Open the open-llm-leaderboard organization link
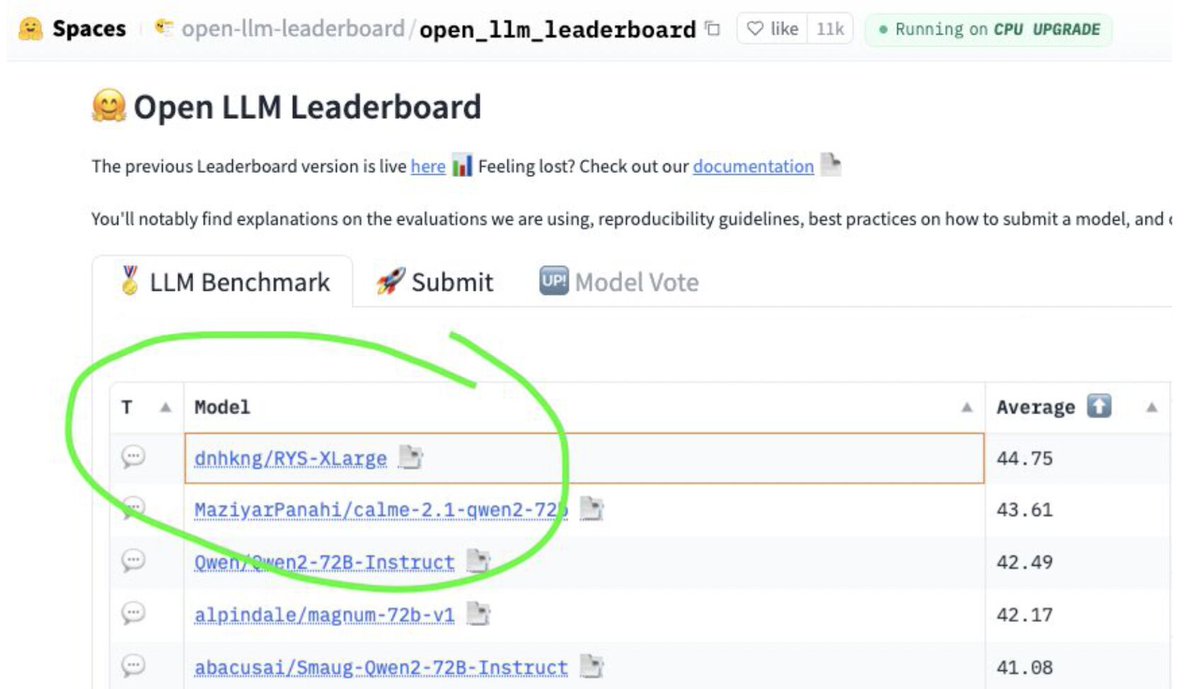Image resolution: width=1200 pixels, height=689 pixels. point(292,29)
